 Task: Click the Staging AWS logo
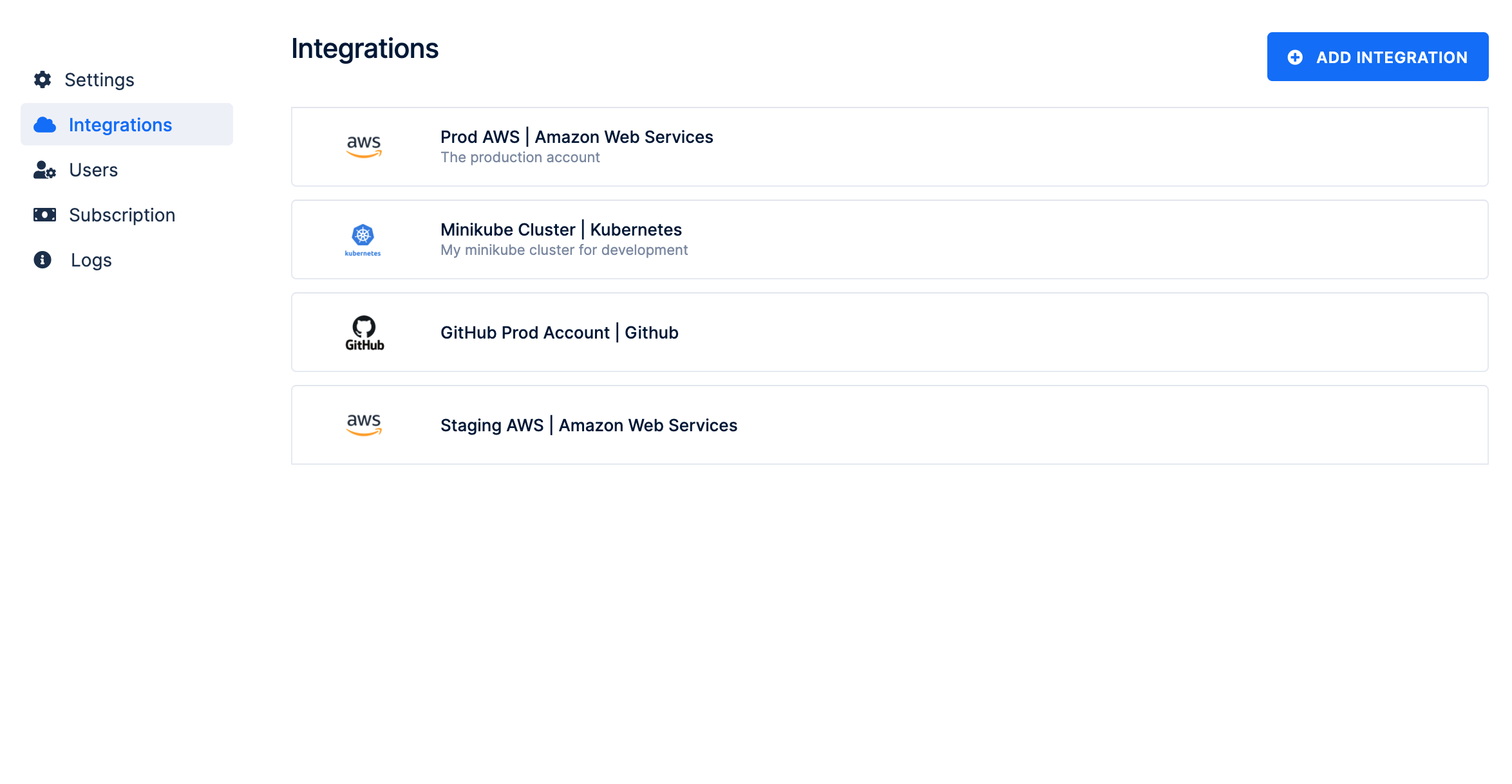pos(364,425)
